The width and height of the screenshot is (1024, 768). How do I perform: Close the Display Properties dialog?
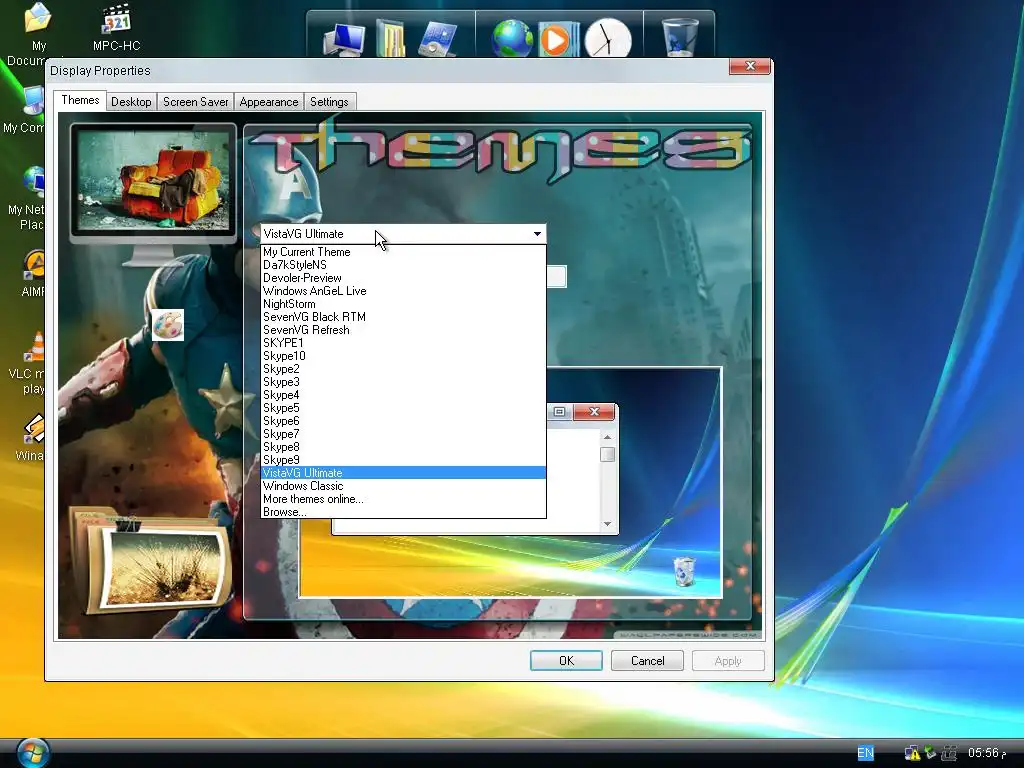pos(750,66)
